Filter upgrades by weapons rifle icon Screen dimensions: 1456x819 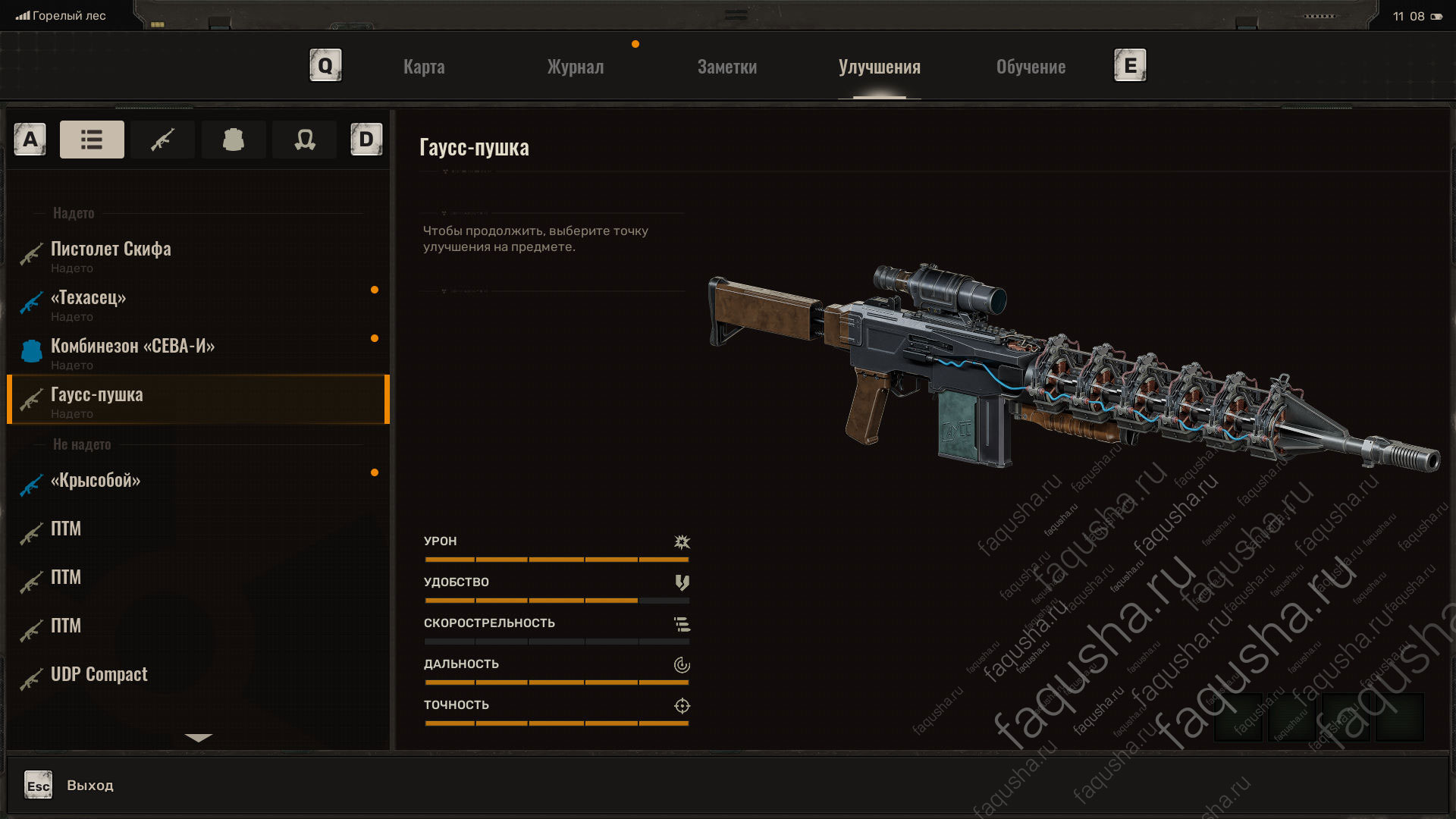point(162,140)
